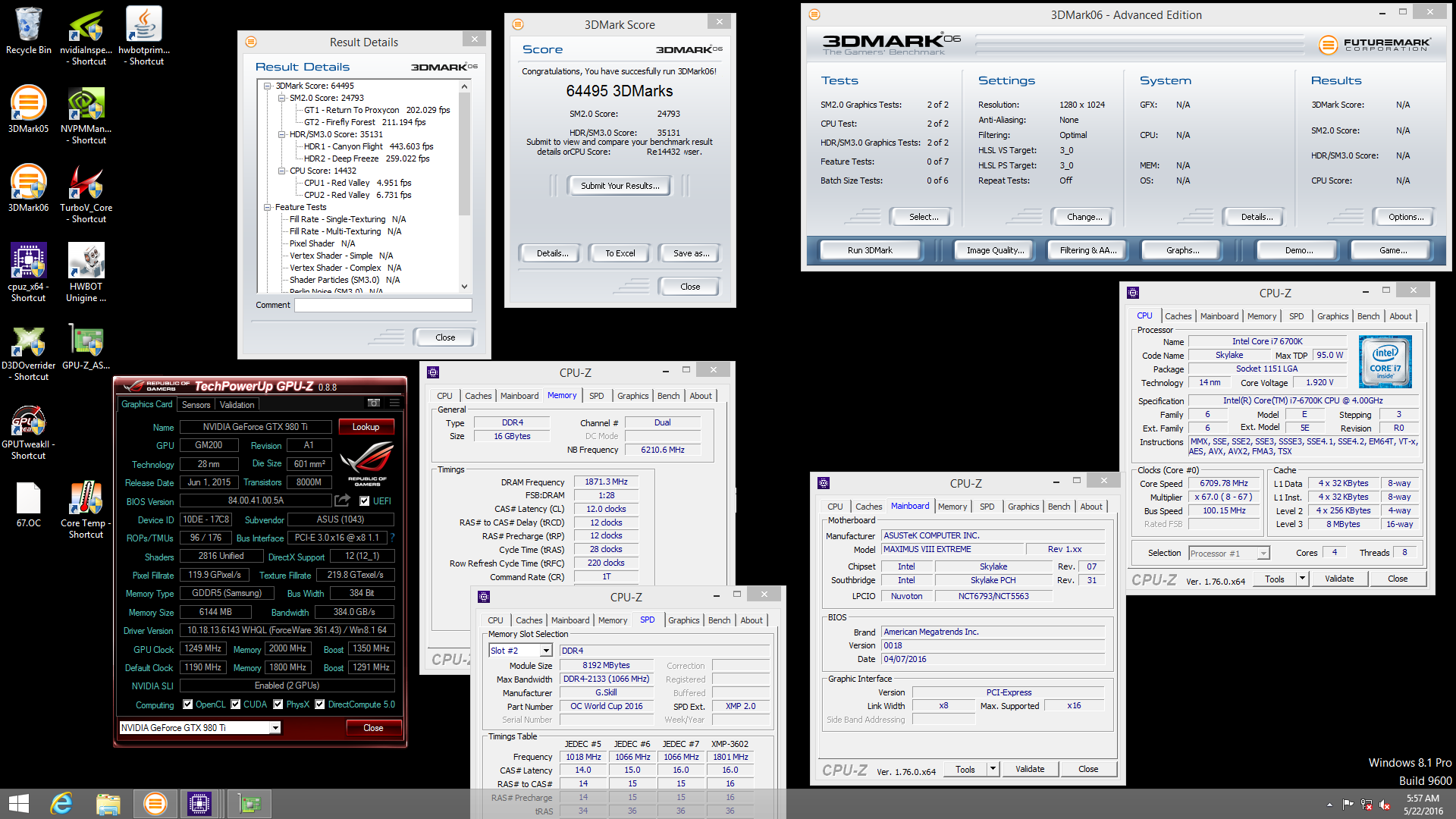Click the question mark next to Bus Interface
Viewport: 1456px width, 819px height.
tap(392, 538)
